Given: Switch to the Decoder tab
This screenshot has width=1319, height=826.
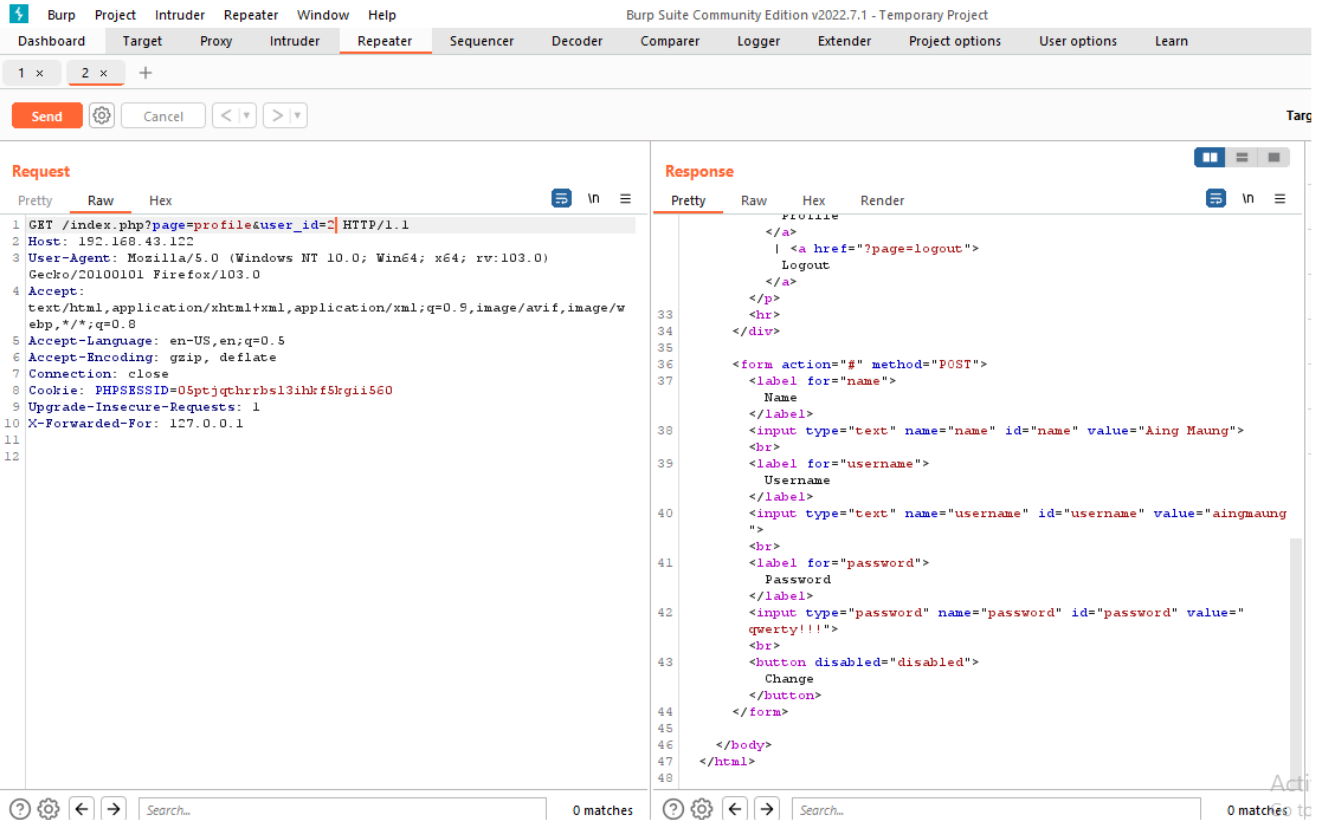Looking at the screenshot, I should pos(577,41).
